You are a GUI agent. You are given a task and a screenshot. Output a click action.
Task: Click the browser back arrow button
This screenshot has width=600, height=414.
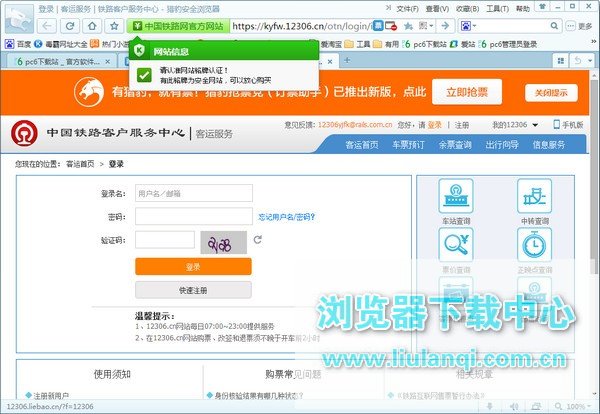47,26
